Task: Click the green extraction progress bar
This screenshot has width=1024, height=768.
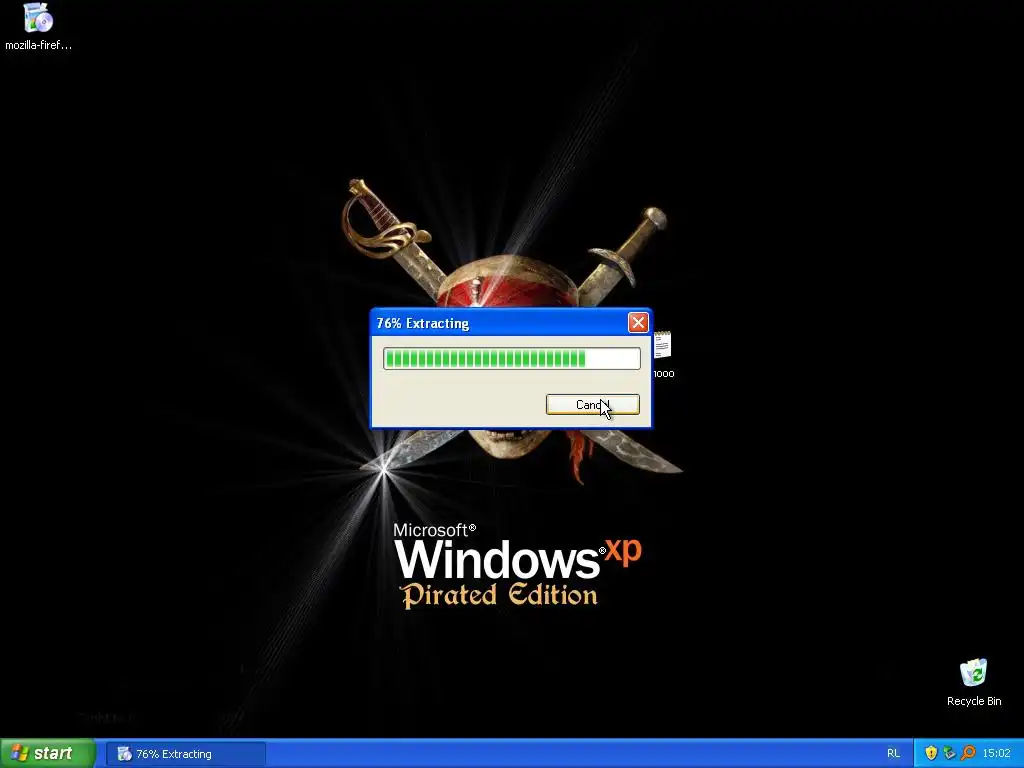Action: (511, 359)
